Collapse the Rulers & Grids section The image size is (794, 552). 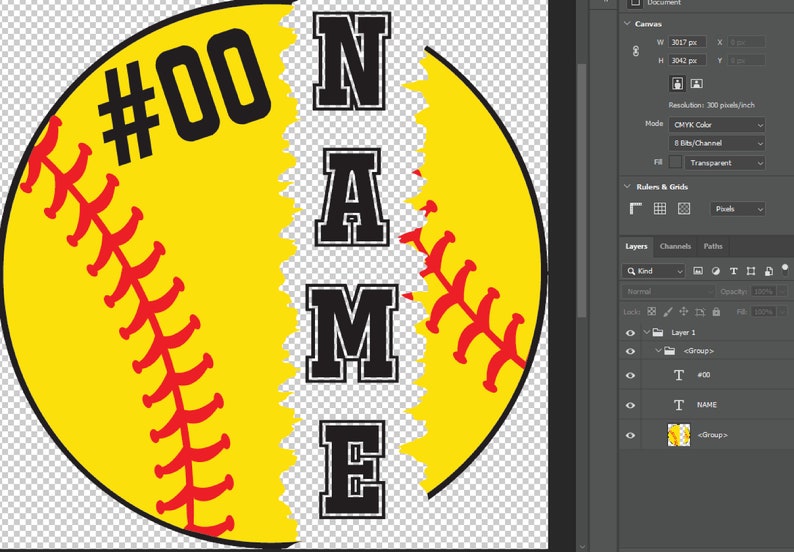click(627, 186)
